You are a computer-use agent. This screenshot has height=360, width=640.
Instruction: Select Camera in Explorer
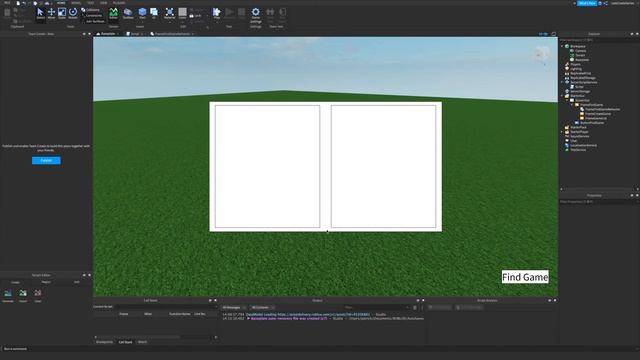(580, 51)
